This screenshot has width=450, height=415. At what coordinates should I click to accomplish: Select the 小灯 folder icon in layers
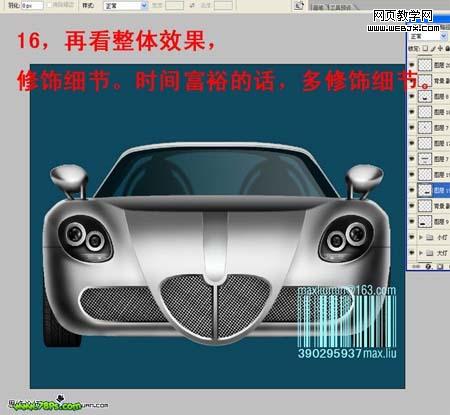pyautogui.click(x=430, y=237)
